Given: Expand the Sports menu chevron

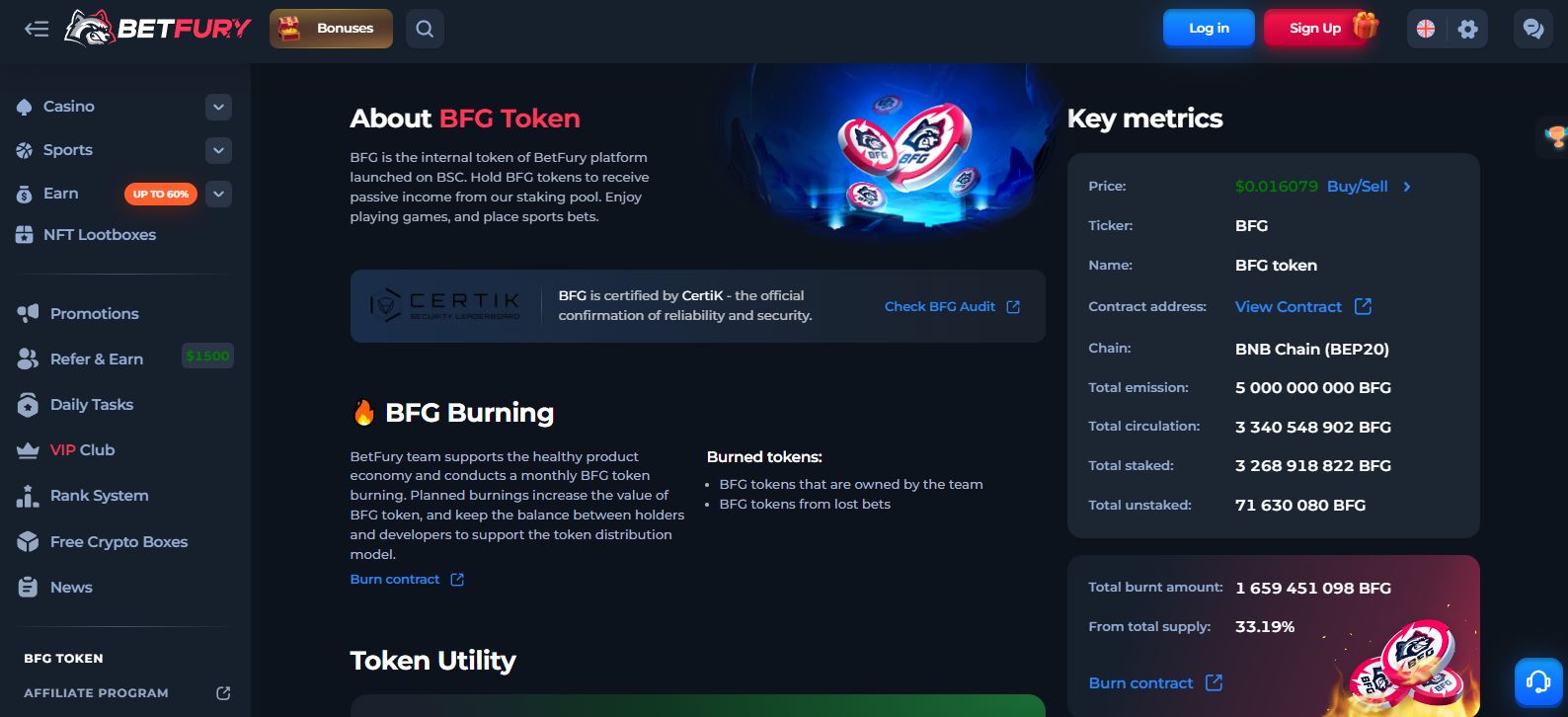Looking at the screenshot, I should (x=219, y=150).
